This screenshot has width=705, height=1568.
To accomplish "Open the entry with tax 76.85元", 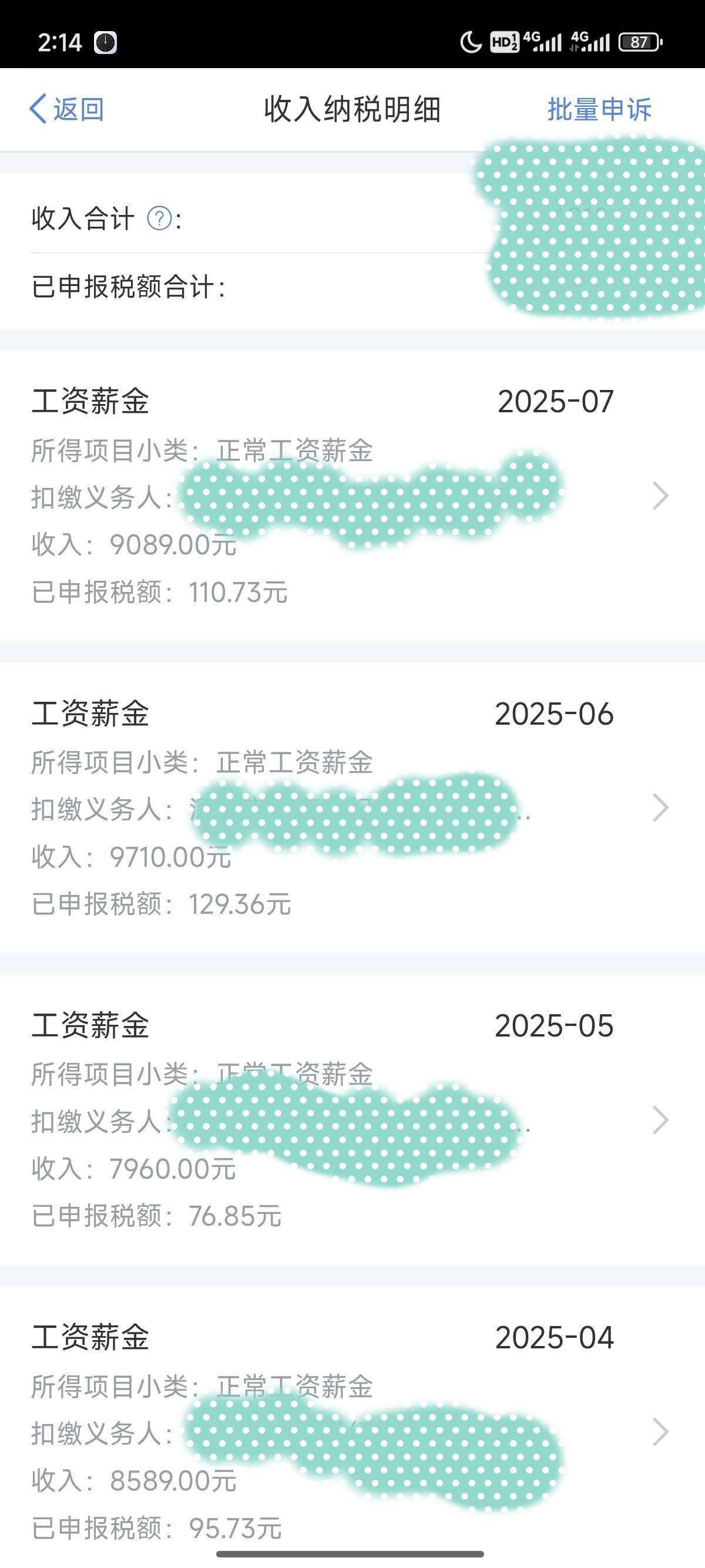I will click(352, 1120).
